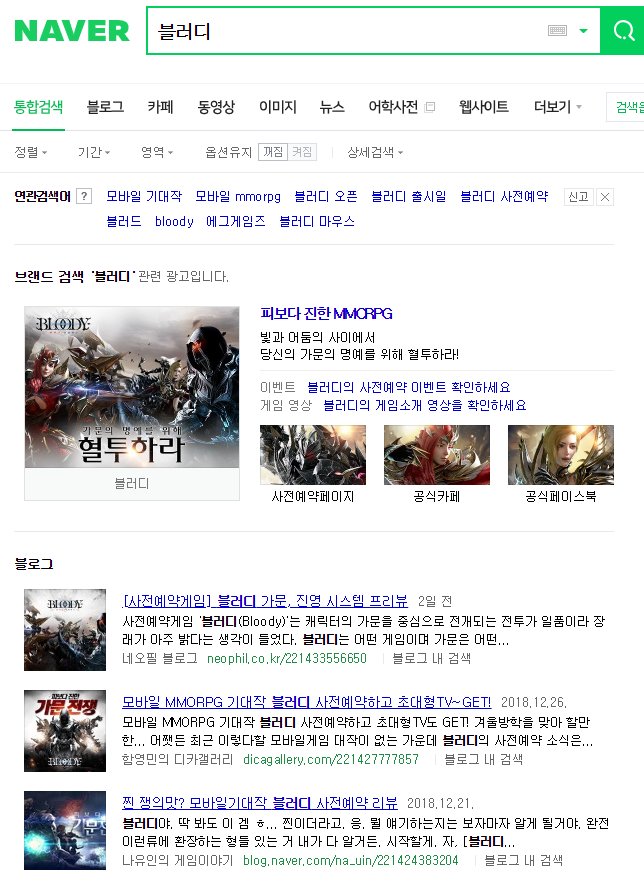Screen dimensions: 644x870
Task: Switch to the 뉴스 tab
Action: click(x=332, y=107)
